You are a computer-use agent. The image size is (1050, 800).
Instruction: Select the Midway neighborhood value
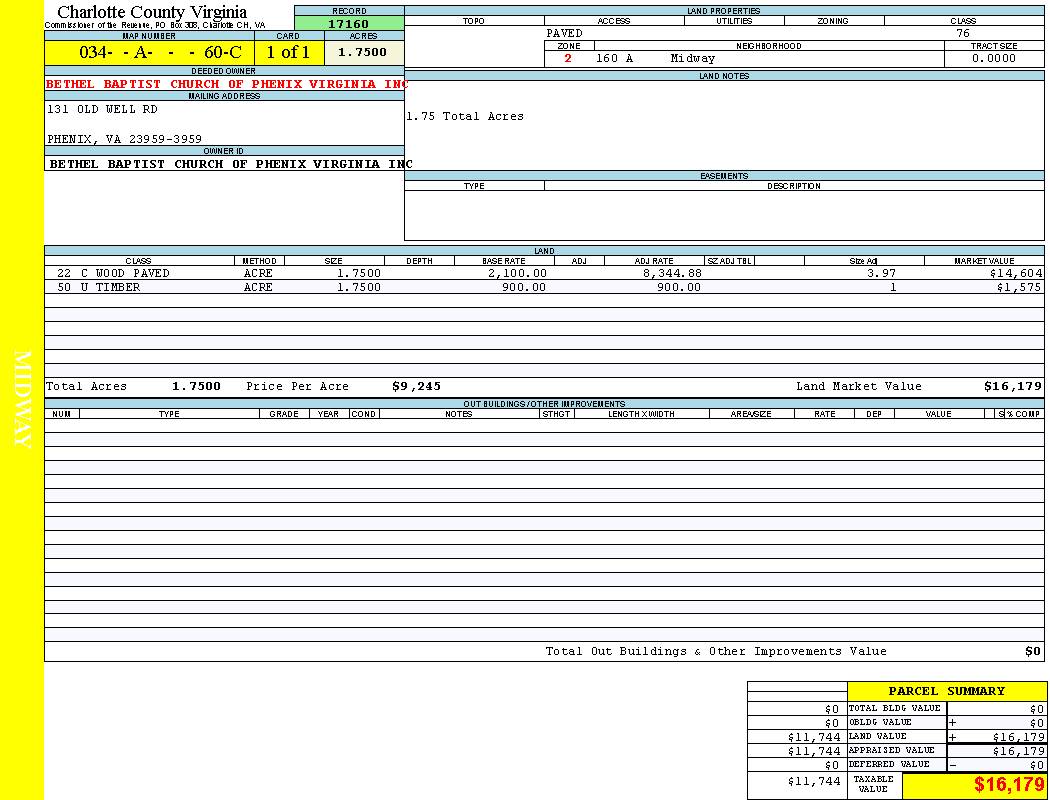click(692, 58)
